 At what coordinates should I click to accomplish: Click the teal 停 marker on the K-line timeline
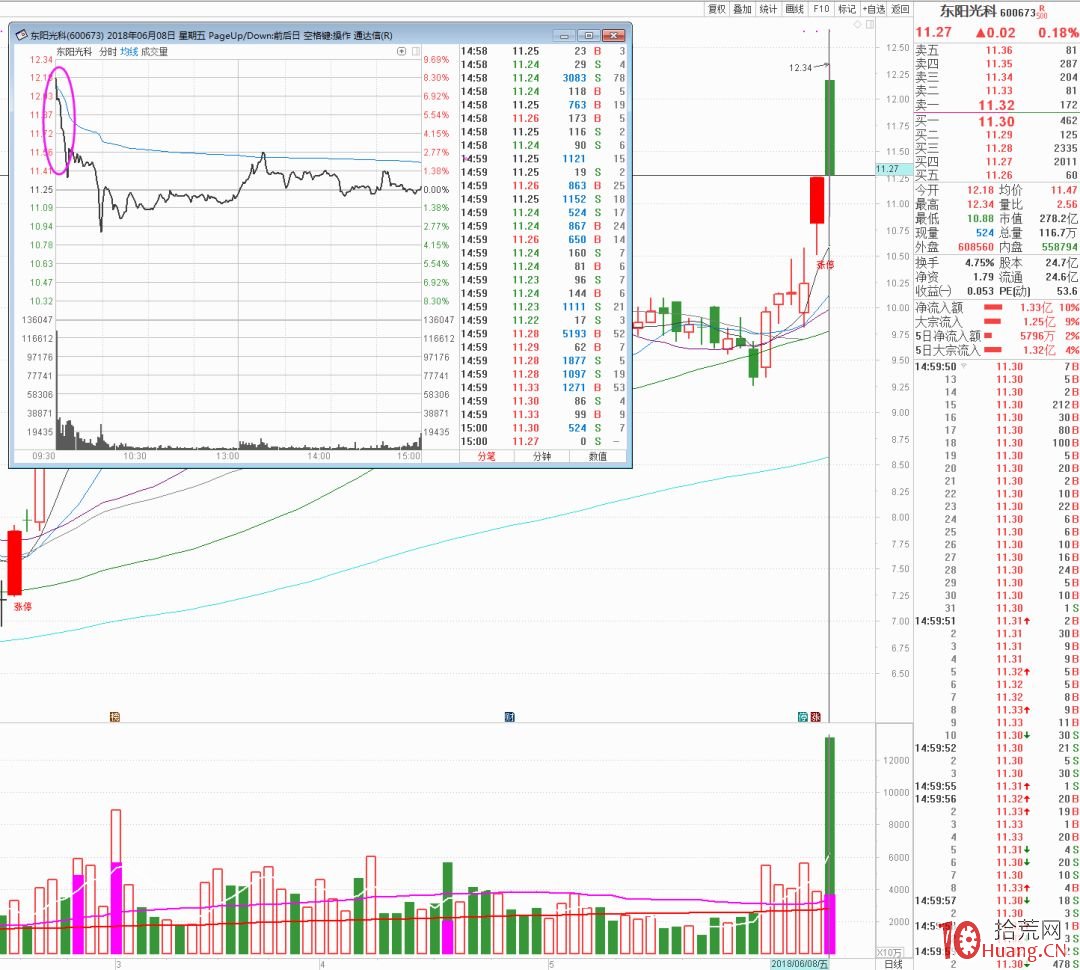click(x=803, y=717)
